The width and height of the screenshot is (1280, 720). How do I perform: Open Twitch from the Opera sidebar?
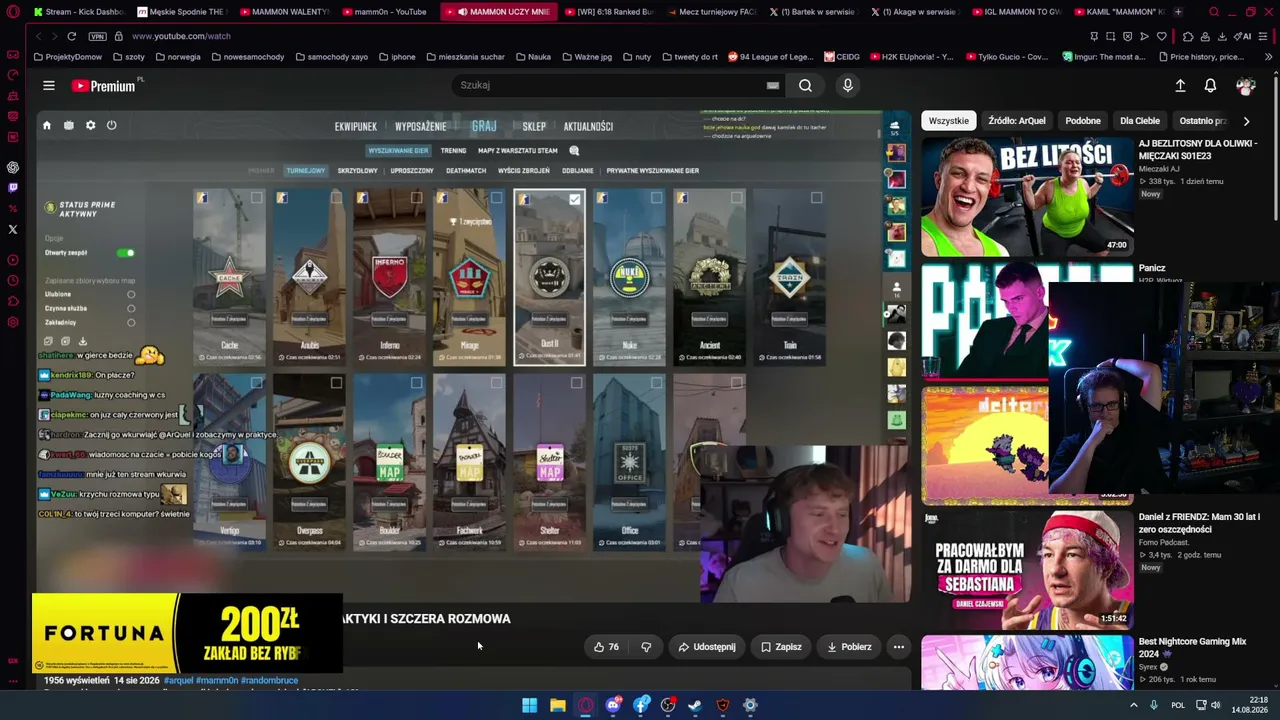pos(13,187)
